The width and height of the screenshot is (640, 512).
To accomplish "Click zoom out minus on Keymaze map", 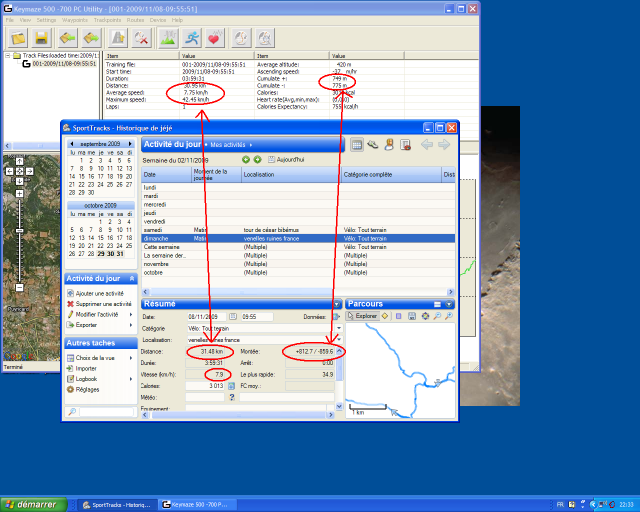I will pos(19,287).
